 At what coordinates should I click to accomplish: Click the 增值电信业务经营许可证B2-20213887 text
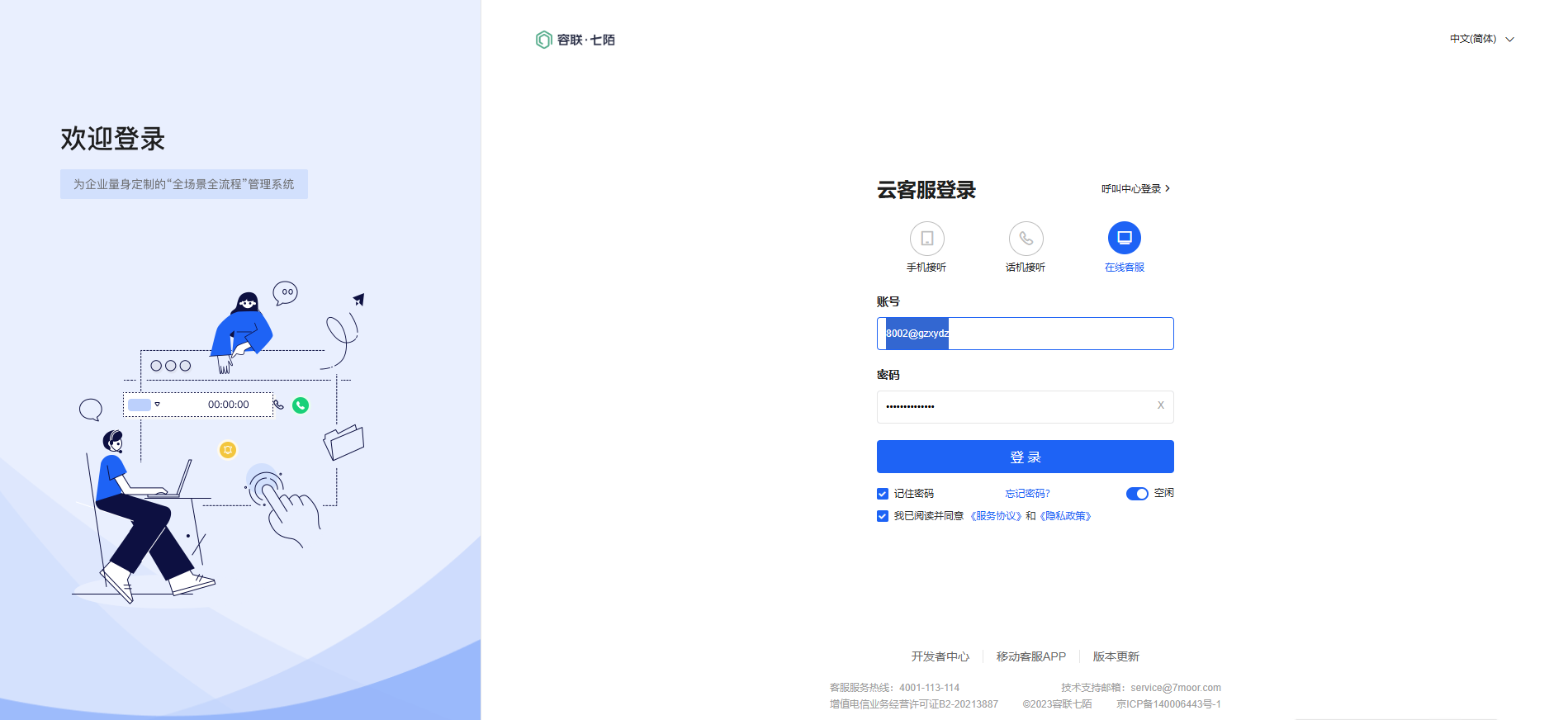pyautogui.click(x=914, y=704)
